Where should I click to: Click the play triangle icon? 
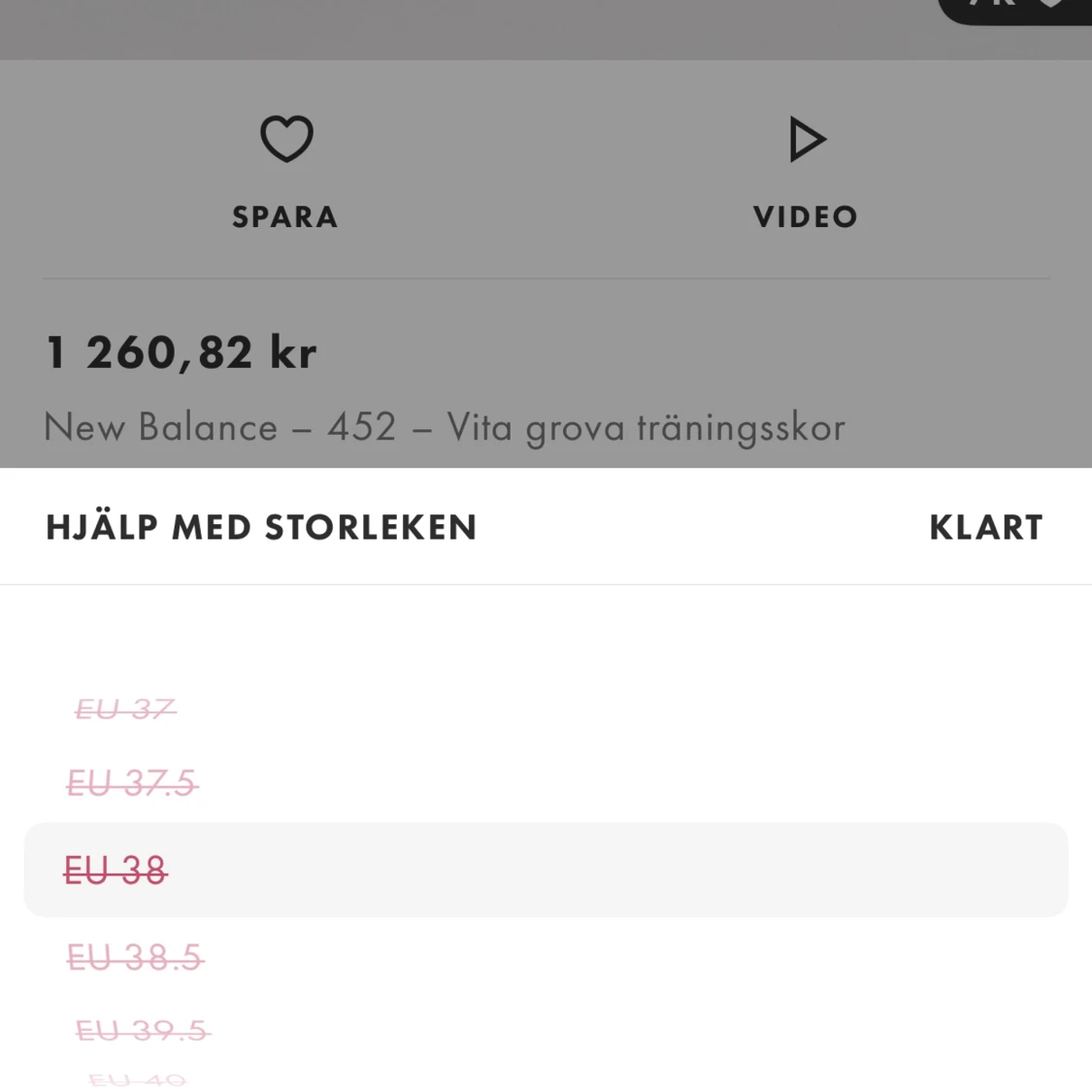coord(806,140)
